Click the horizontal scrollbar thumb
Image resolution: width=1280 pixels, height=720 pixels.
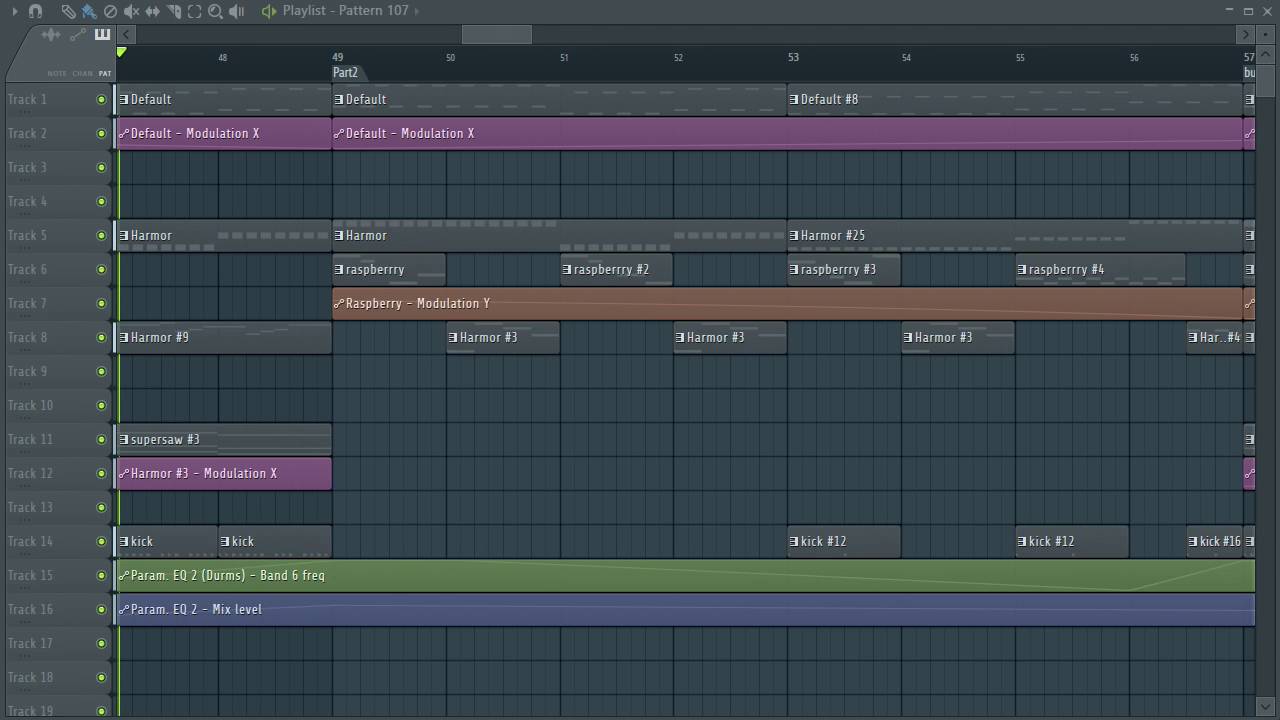click(x=496, y=35)
